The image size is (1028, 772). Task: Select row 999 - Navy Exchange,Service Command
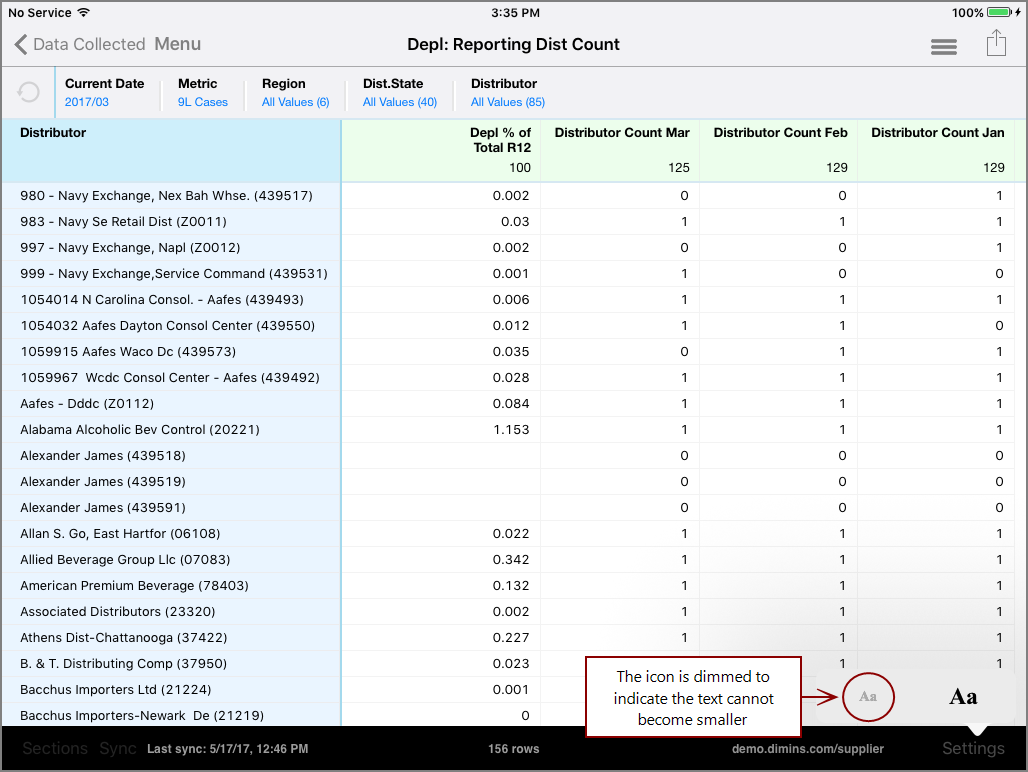pyautogui.click(x=508, y=274)
